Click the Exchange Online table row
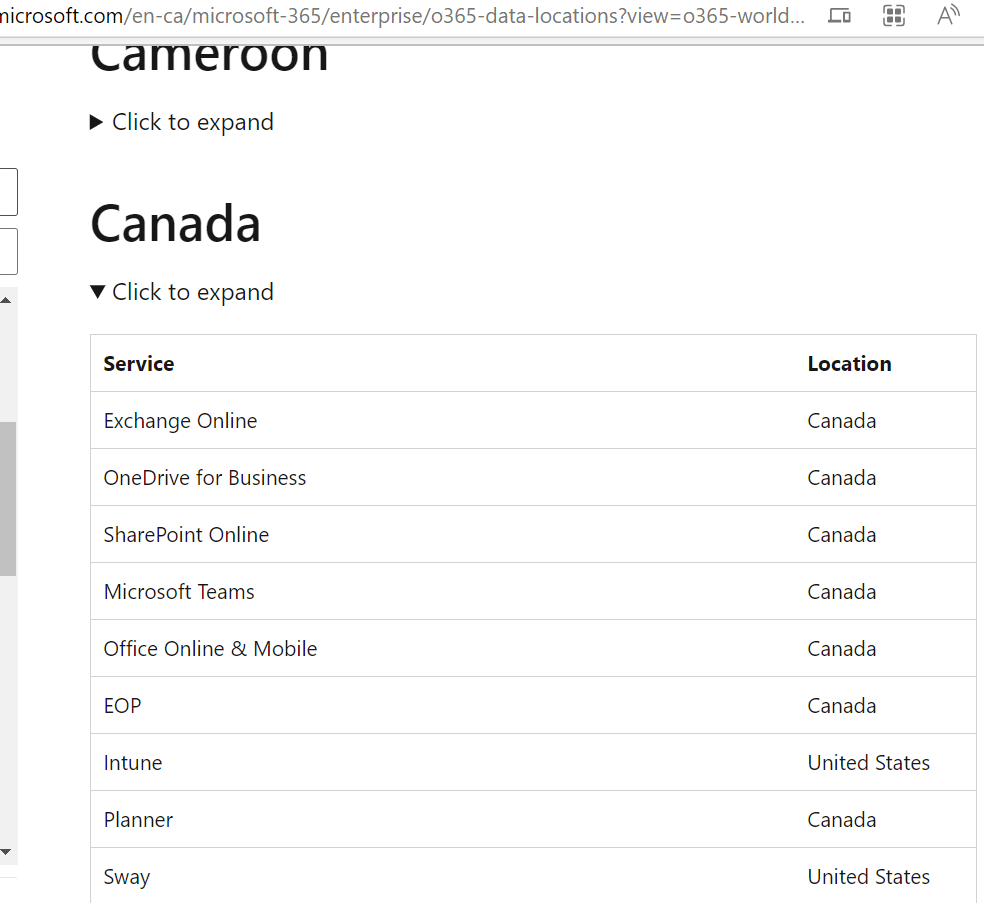The image size is (984, 903). [x=533, y=420]
